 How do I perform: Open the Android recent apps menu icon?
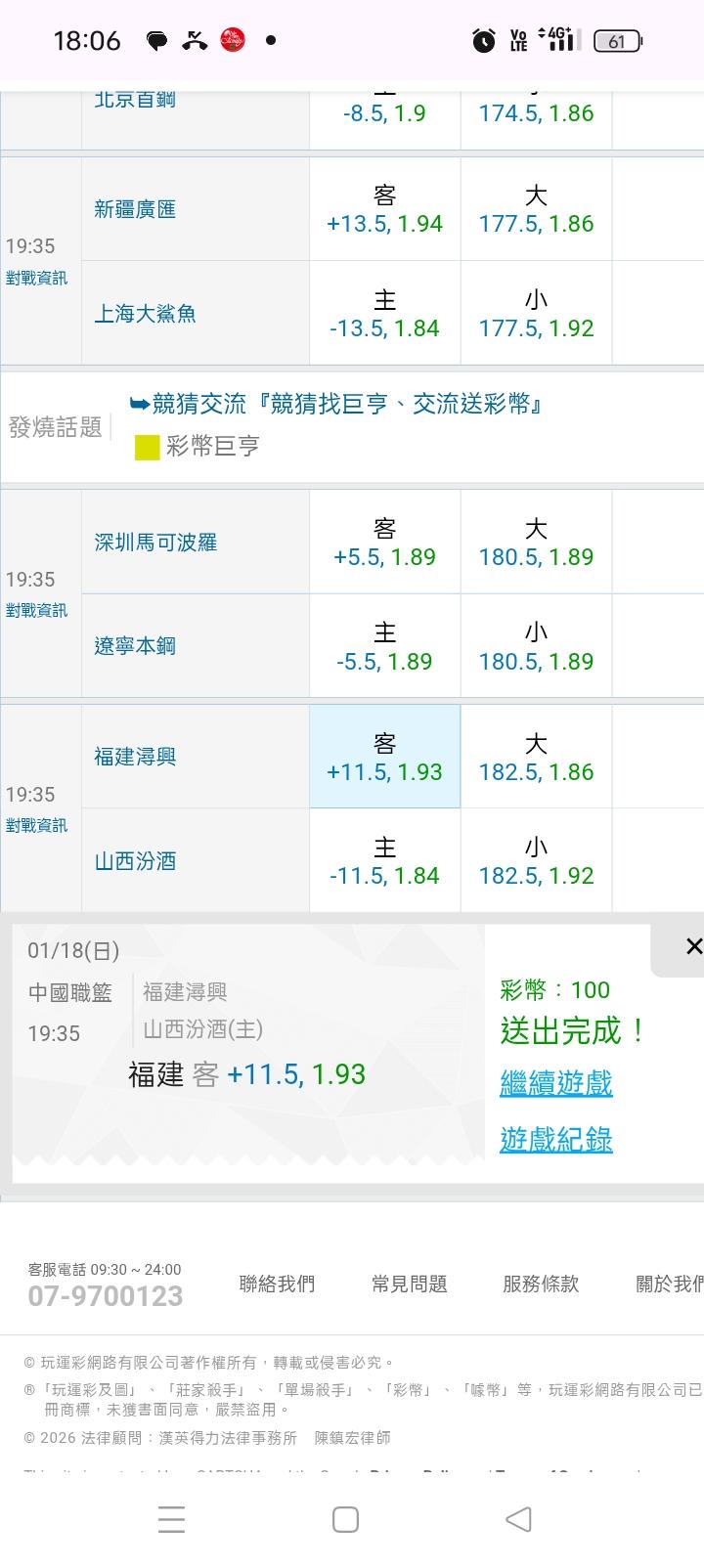[171, 1519]
